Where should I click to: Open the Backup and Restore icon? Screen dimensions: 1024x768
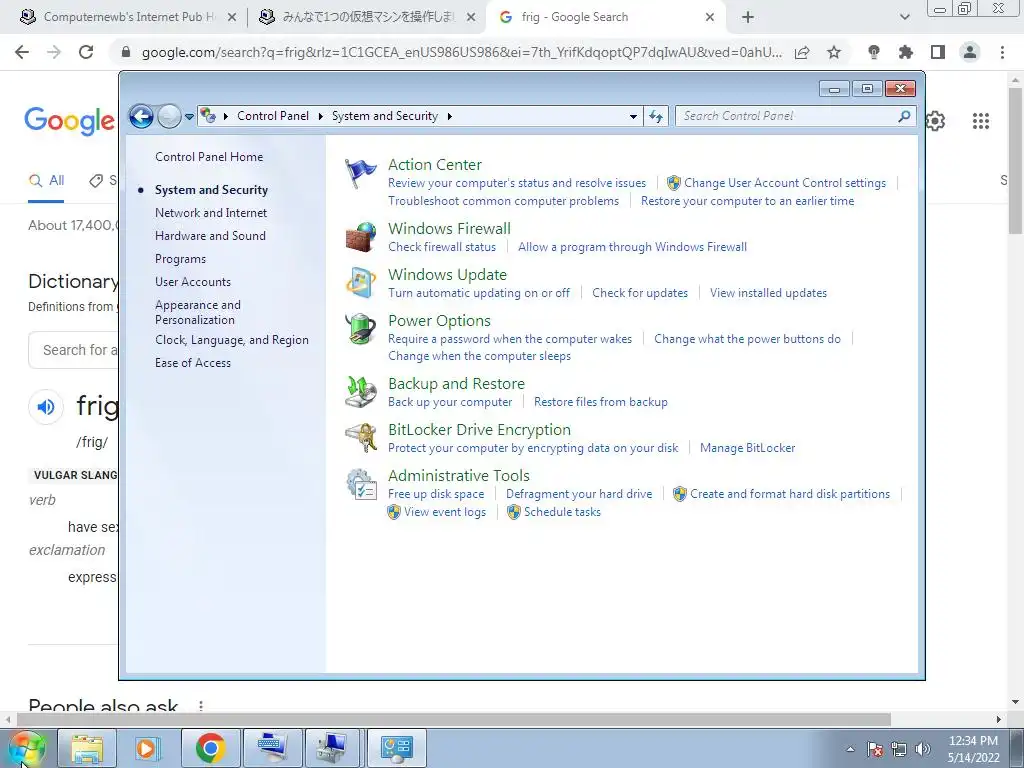coord(360,391)
